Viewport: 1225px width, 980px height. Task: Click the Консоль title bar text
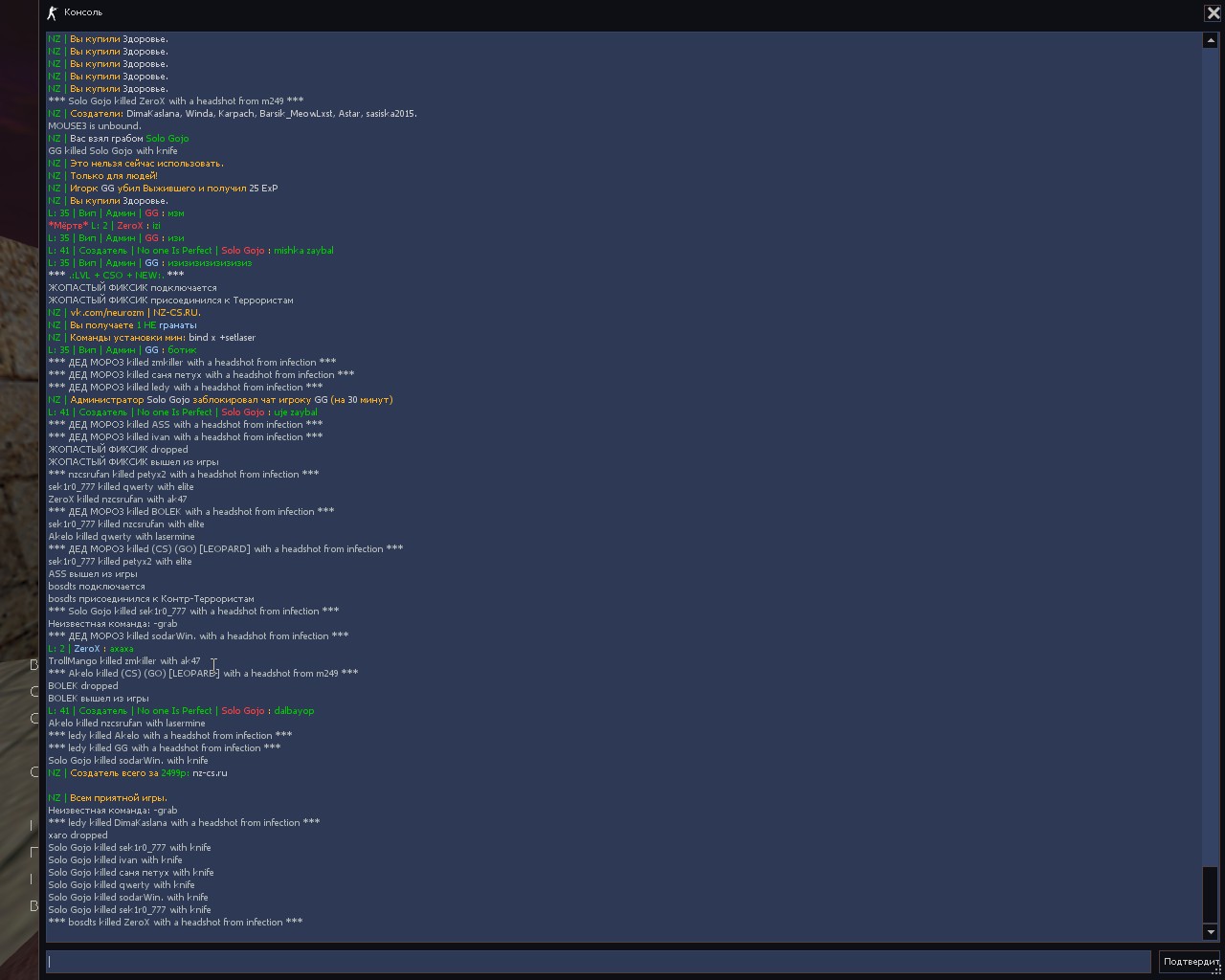point(83,12)
